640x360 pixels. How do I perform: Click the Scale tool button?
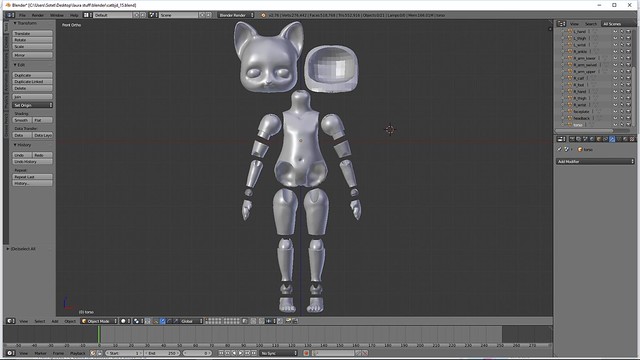(32, 47)
